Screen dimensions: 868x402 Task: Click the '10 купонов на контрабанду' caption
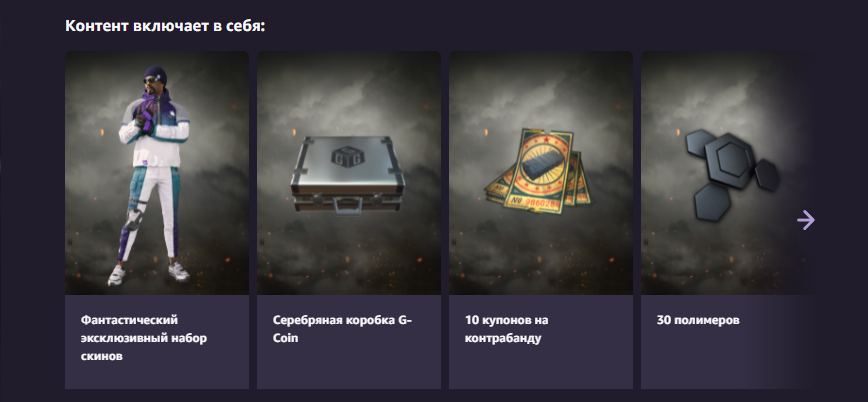point(507,329)
